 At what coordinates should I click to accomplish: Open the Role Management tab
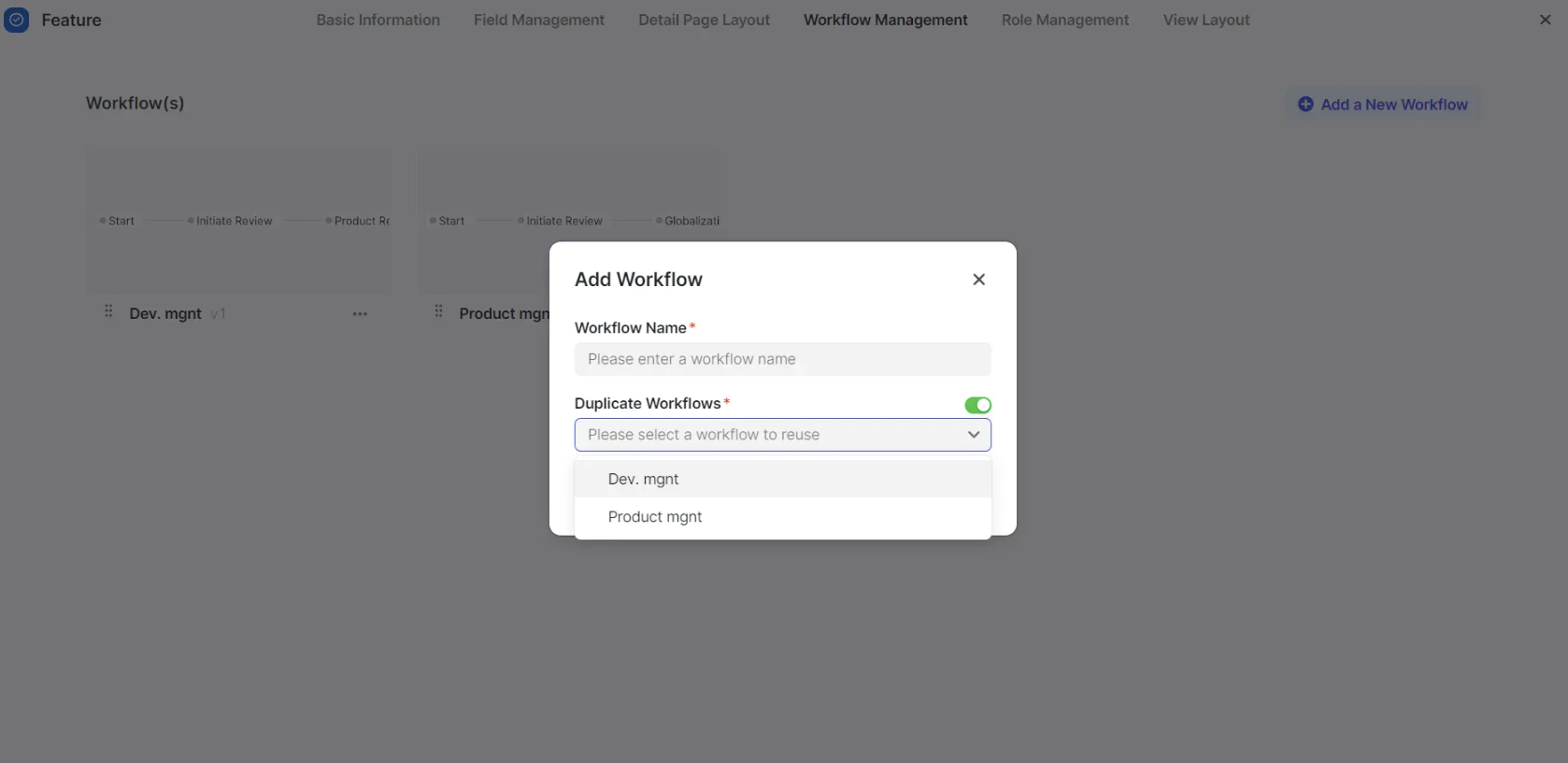coord(1064,20)
